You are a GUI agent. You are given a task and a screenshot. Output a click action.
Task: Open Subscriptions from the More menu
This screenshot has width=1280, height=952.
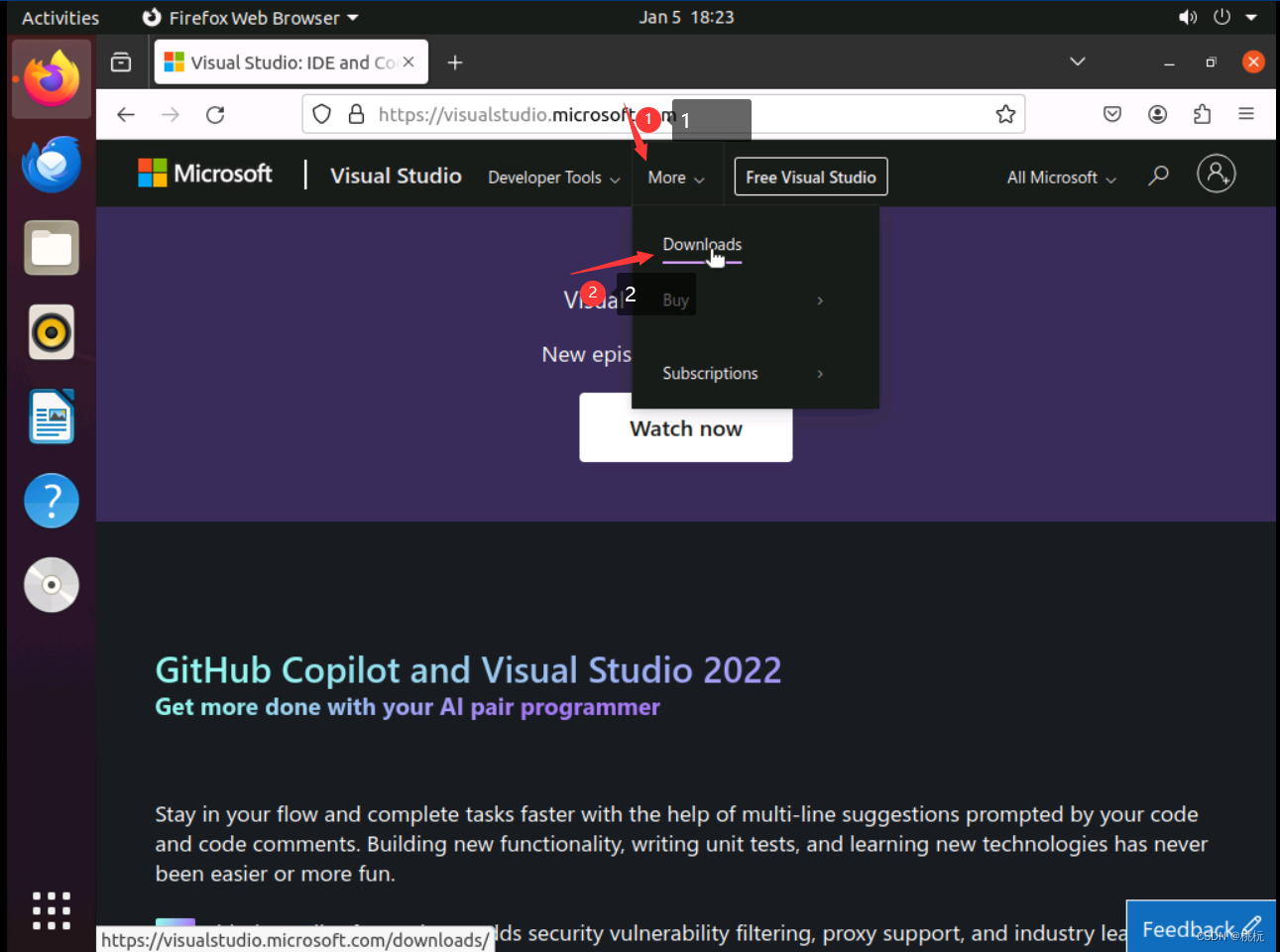click(x=710, y=373)
